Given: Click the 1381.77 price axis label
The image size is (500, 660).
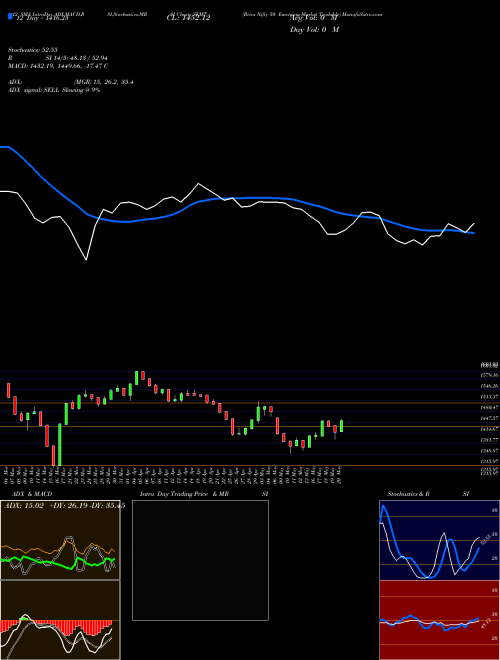Looking at the screenshot, I should [x=490, y=440].
